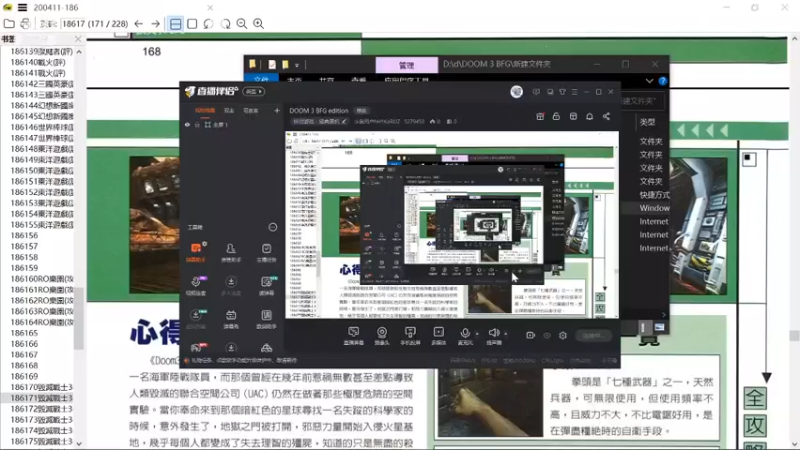Select bookmark 186165 in the list
The height and width of the screenshot is (450, 800).
click(24, 333)
